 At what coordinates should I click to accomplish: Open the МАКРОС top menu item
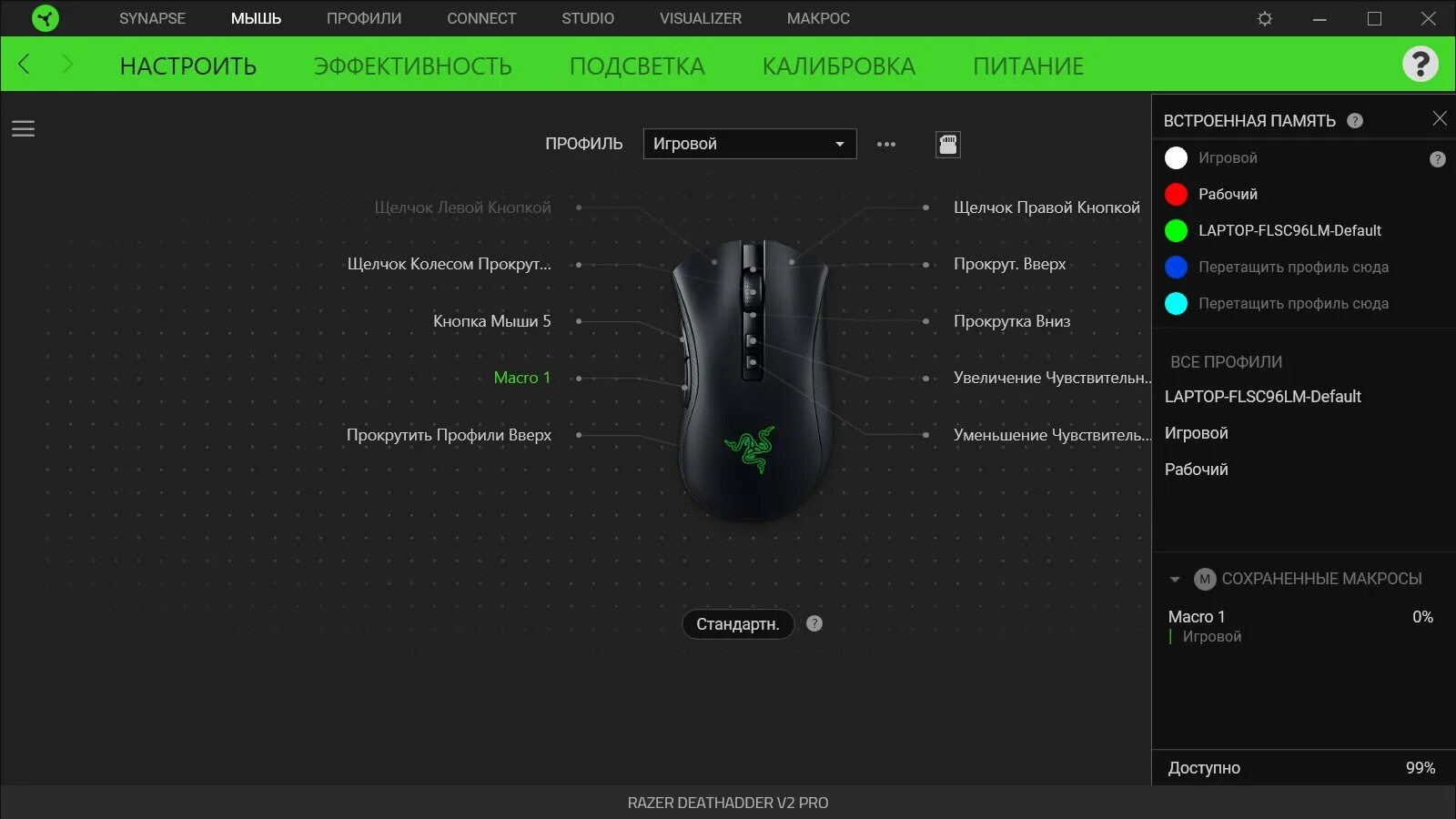(818, 18)
